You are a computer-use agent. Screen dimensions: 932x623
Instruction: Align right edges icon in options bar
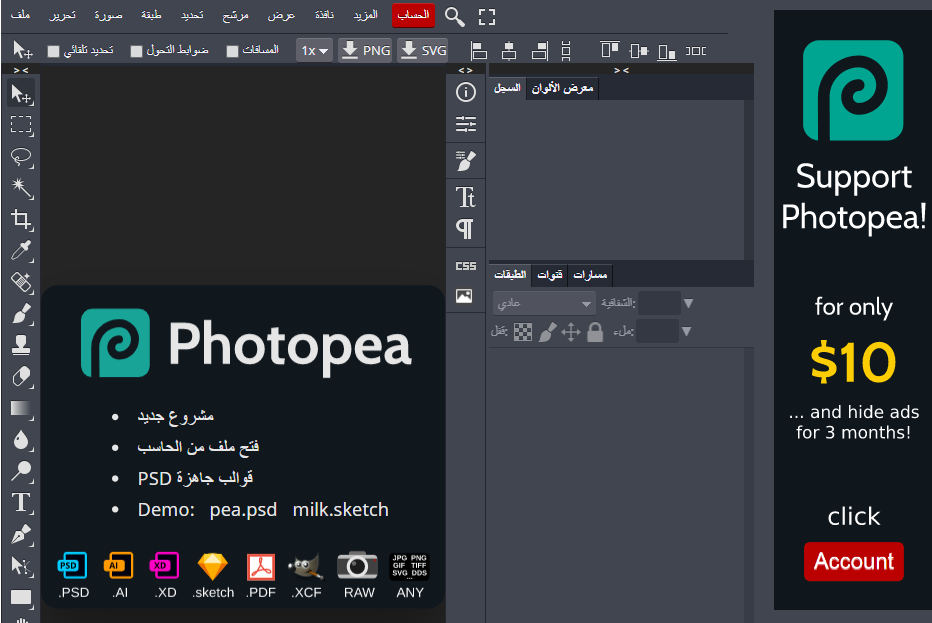point(540,51)
